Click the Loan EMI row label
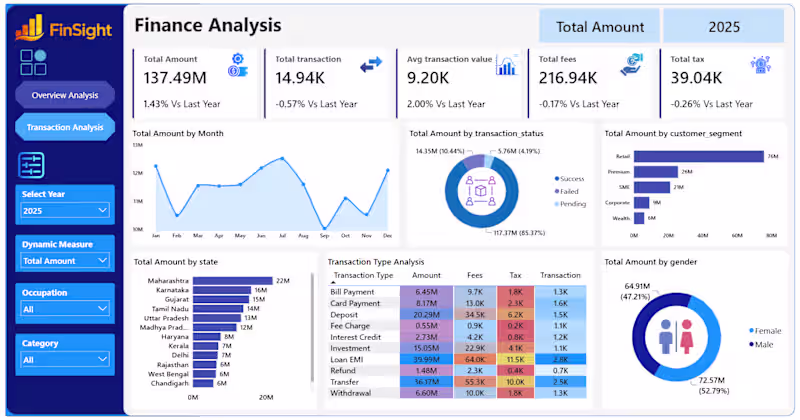The image size is (800, 420). pos(346,359)
